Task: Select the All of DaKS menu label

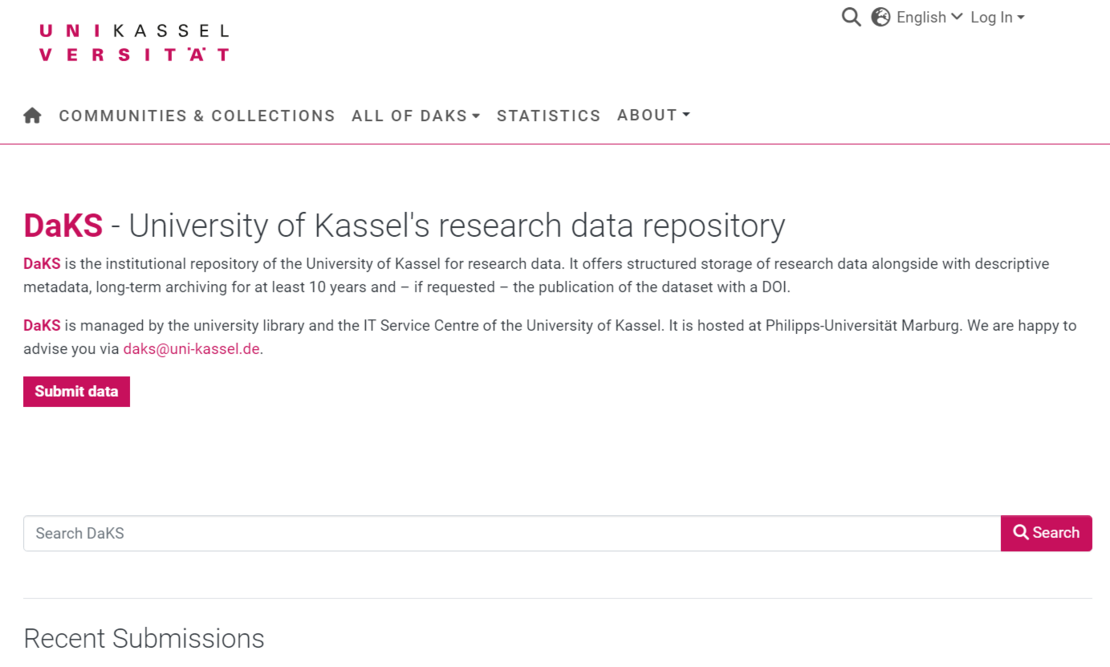Action: 409,116
